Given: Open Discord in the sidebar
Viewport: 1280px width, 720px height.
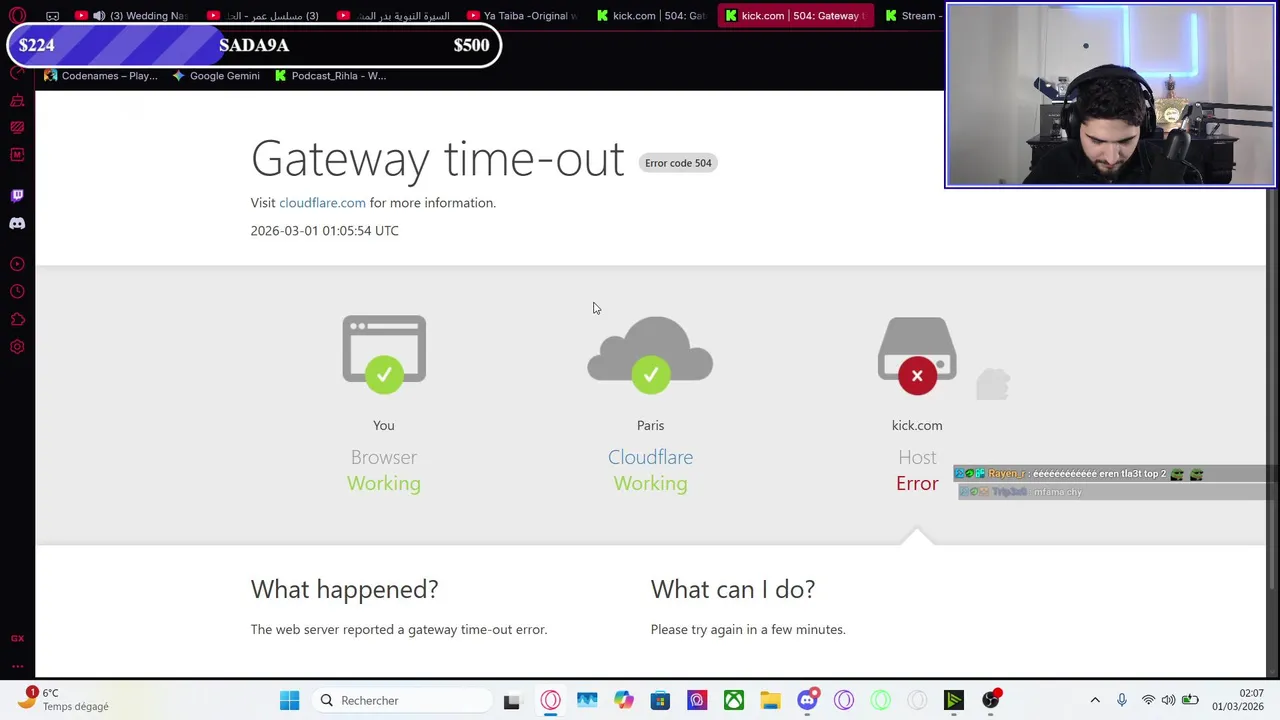Looking at the screenshot, I should pos(17,224).
